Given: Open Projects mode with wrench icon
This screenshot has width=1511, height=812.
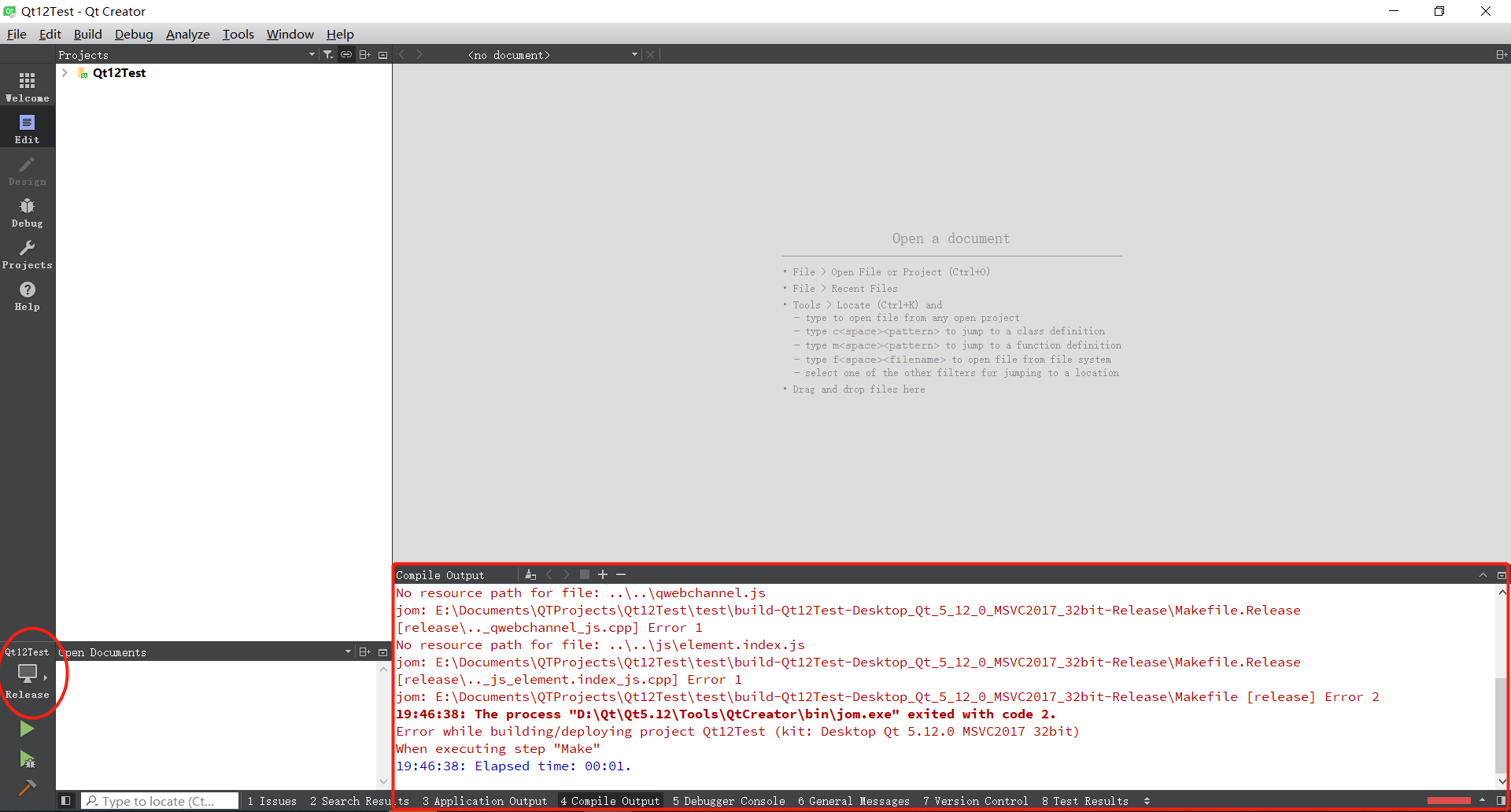Looking at the screenshot, I should point(28,253).
